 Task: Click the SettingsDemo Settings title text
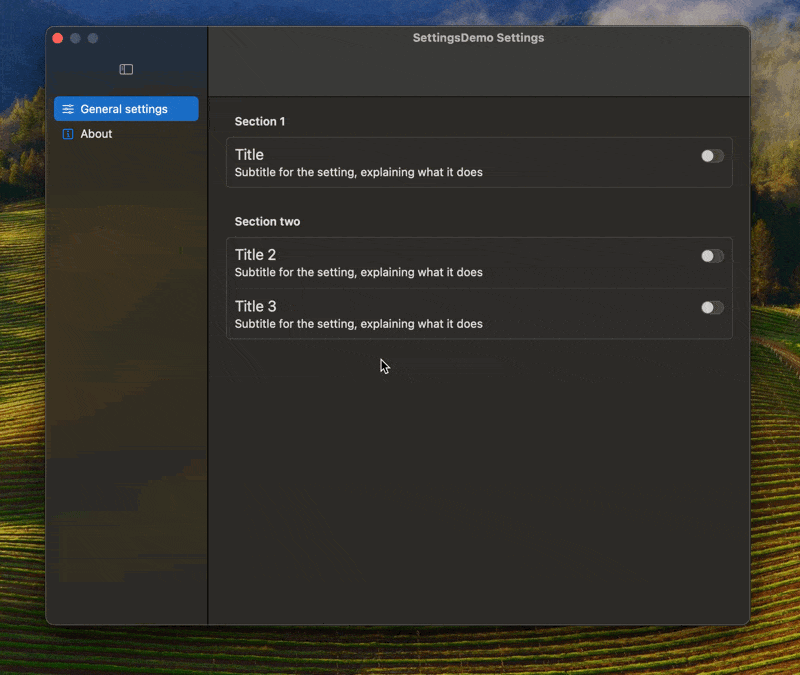(478, 37)
